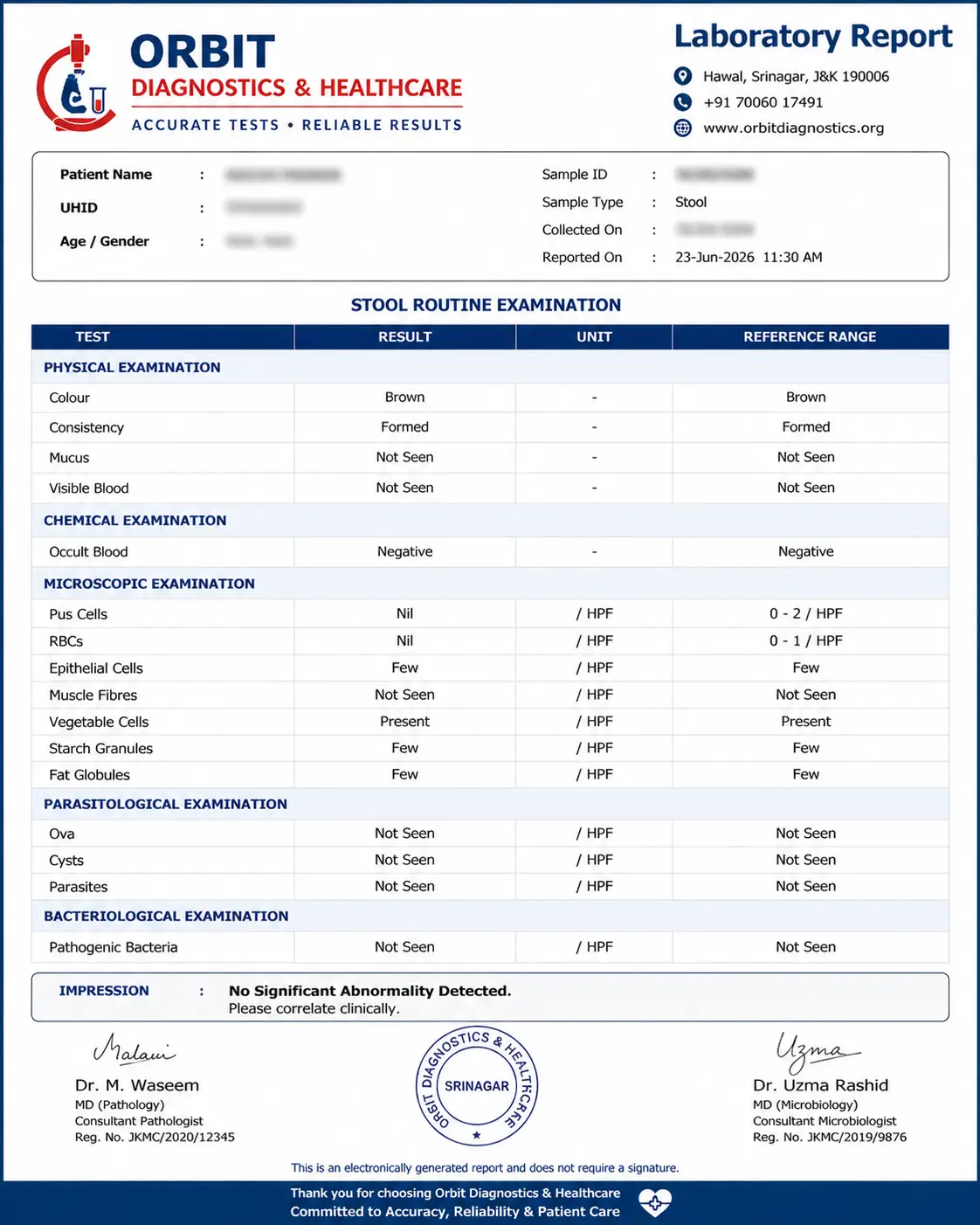Select the Colour test row label
This screenshot has width=980, height=1225.
point(69,398)
